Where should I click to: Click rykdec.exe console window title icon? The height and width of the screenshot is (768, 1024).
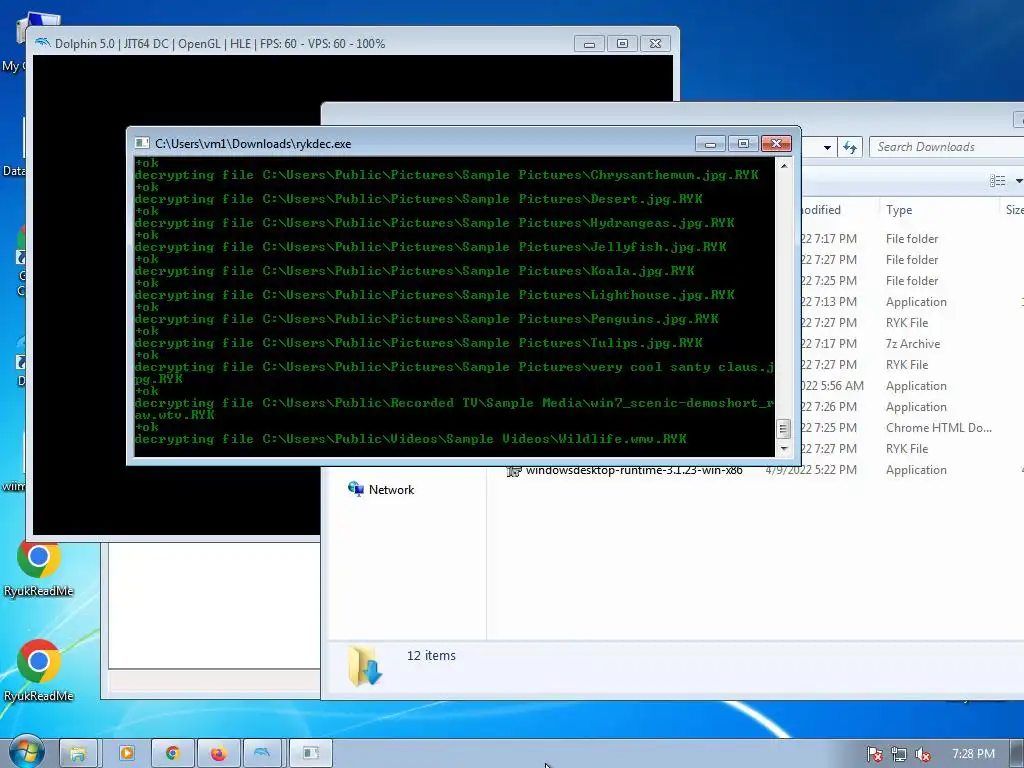pos(142,143)
